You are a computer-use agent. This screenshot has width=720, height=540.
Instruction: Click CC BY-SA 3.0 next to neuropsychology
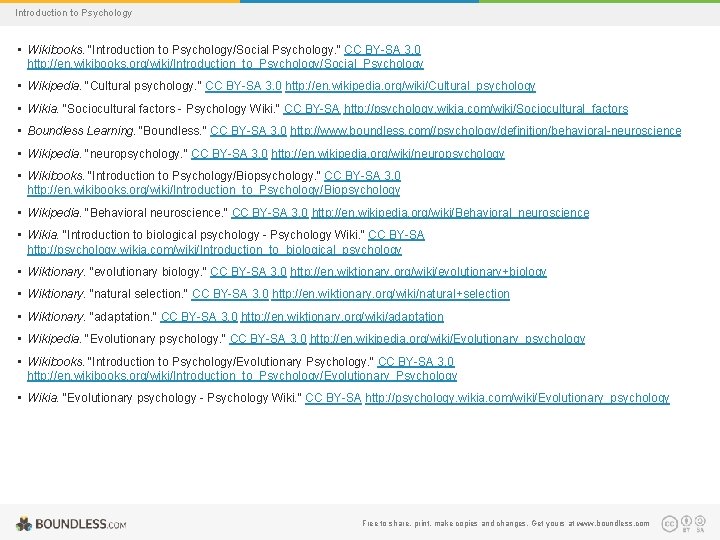pyautogui.click(x=229, y=153)
